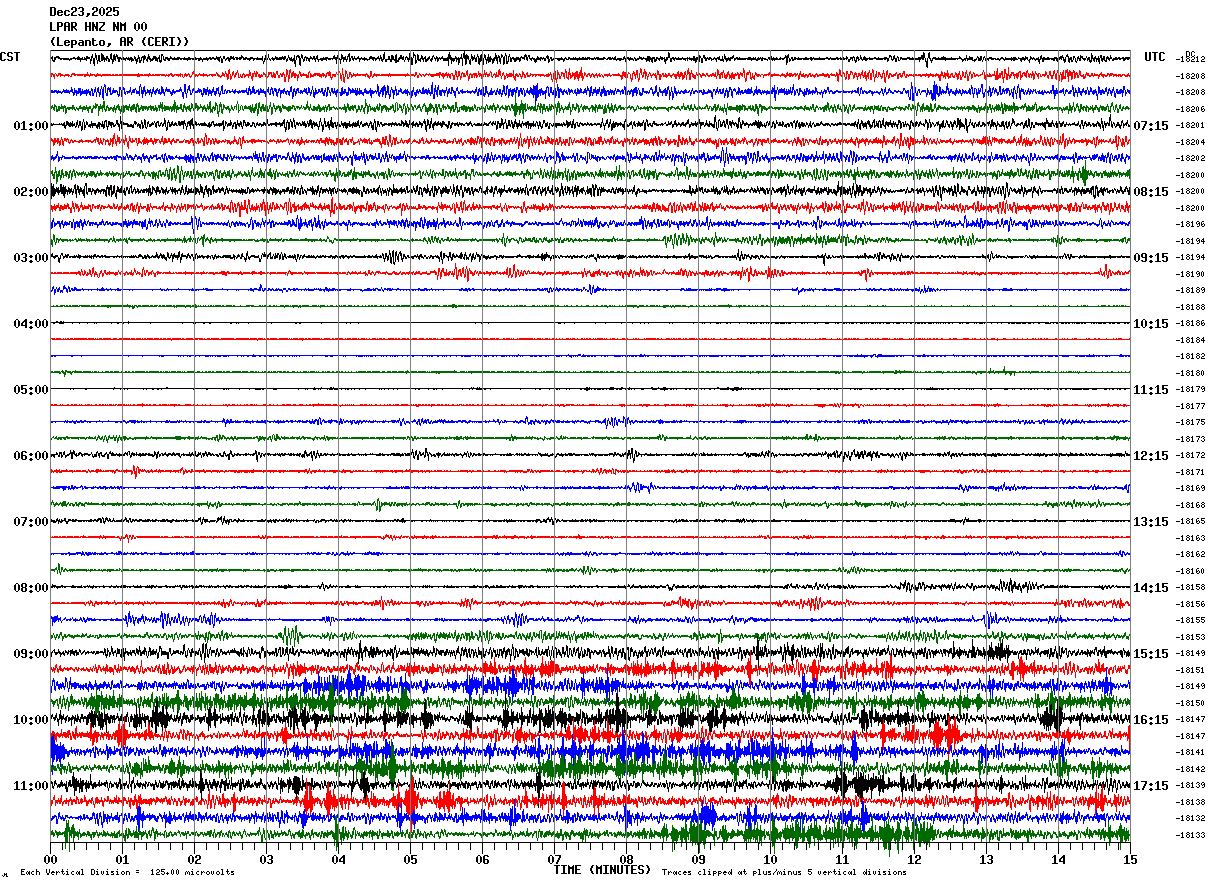Click the Traces clipped at plus/minus note
The height and width of the screenshot is (886, 1210).
pos(784,873)
